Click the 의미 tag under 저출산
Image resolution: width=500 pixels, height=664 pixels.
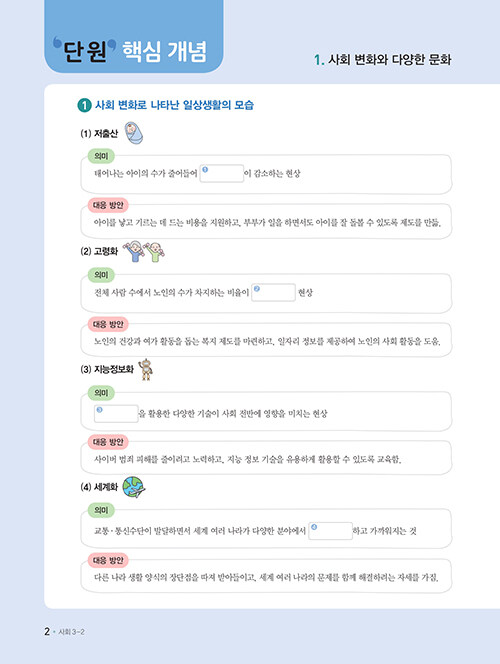[x=101, y=156]
